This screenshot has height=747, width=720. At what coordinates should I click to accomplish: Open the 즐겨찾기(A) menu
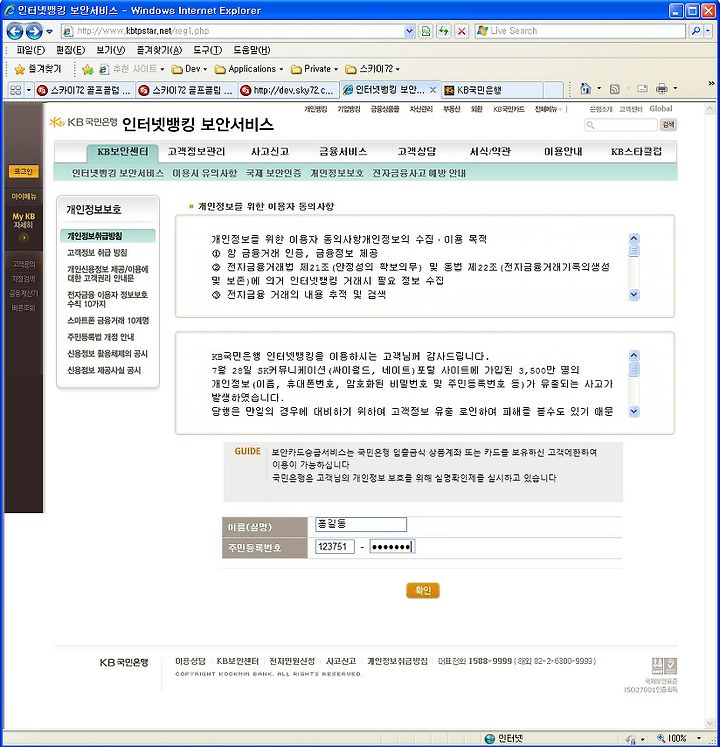159,50
